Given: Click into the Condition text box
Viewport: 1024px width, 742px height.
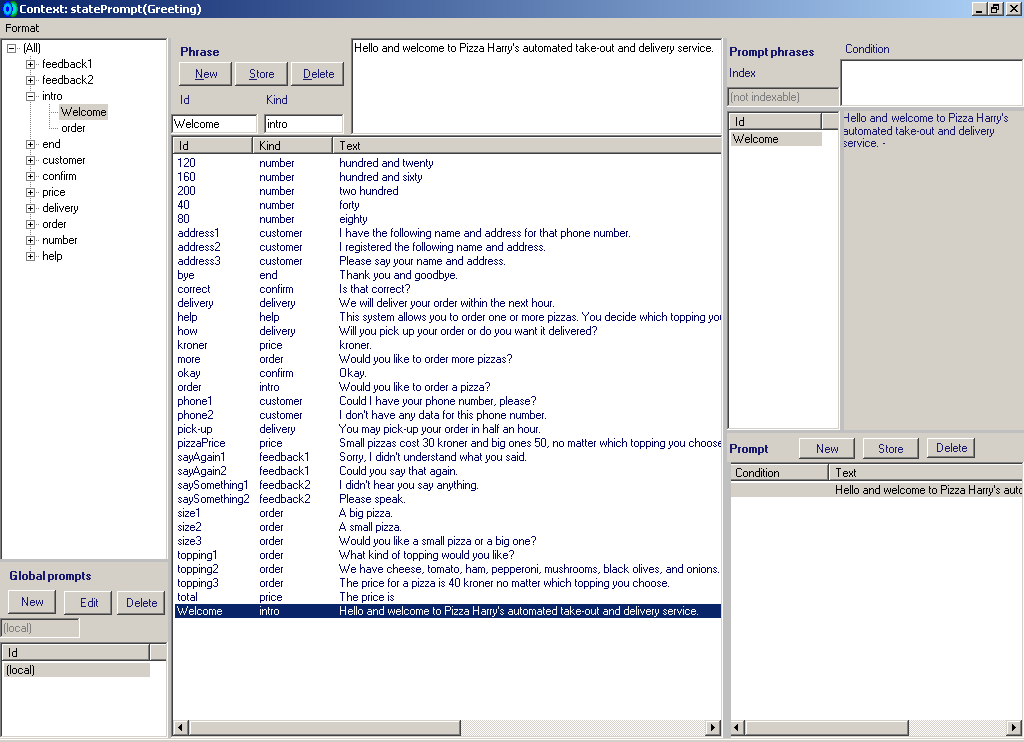Looking at the screenshot, I should (x=932, y=82).
